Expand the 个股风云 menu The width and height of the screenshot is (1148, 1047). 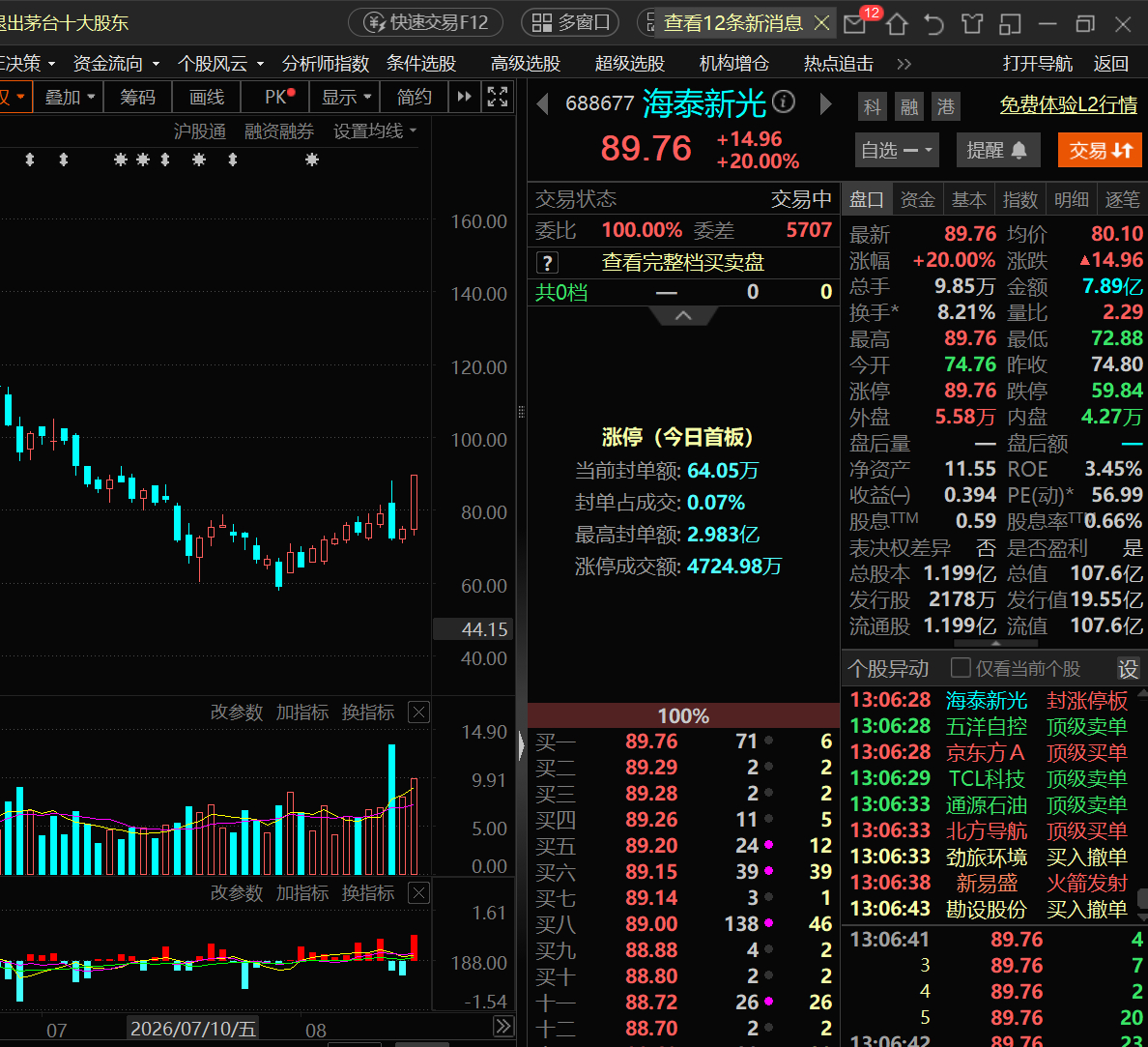[x=220, y=64]
